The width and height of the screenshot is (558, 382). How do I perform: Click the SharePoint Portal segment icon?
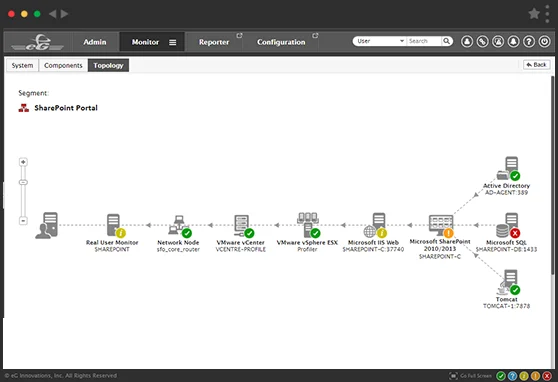[24, 108]
